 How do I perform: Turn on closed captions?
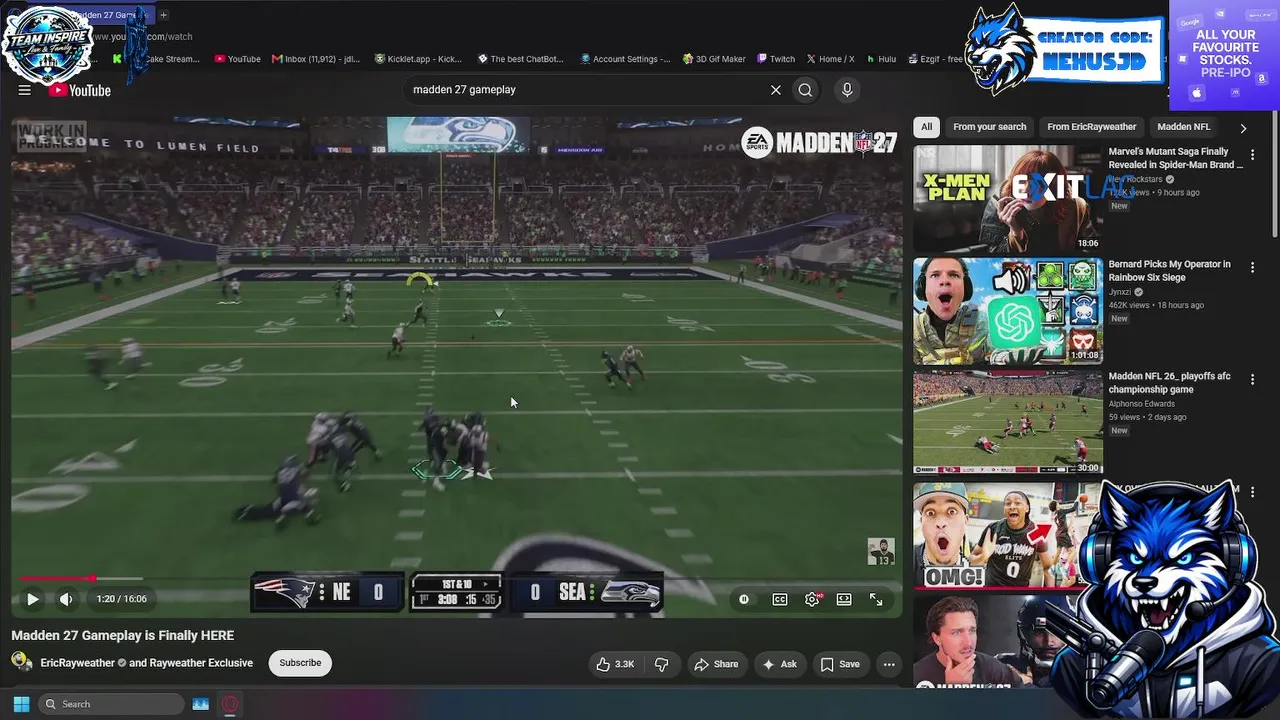[x=780, y=599]
